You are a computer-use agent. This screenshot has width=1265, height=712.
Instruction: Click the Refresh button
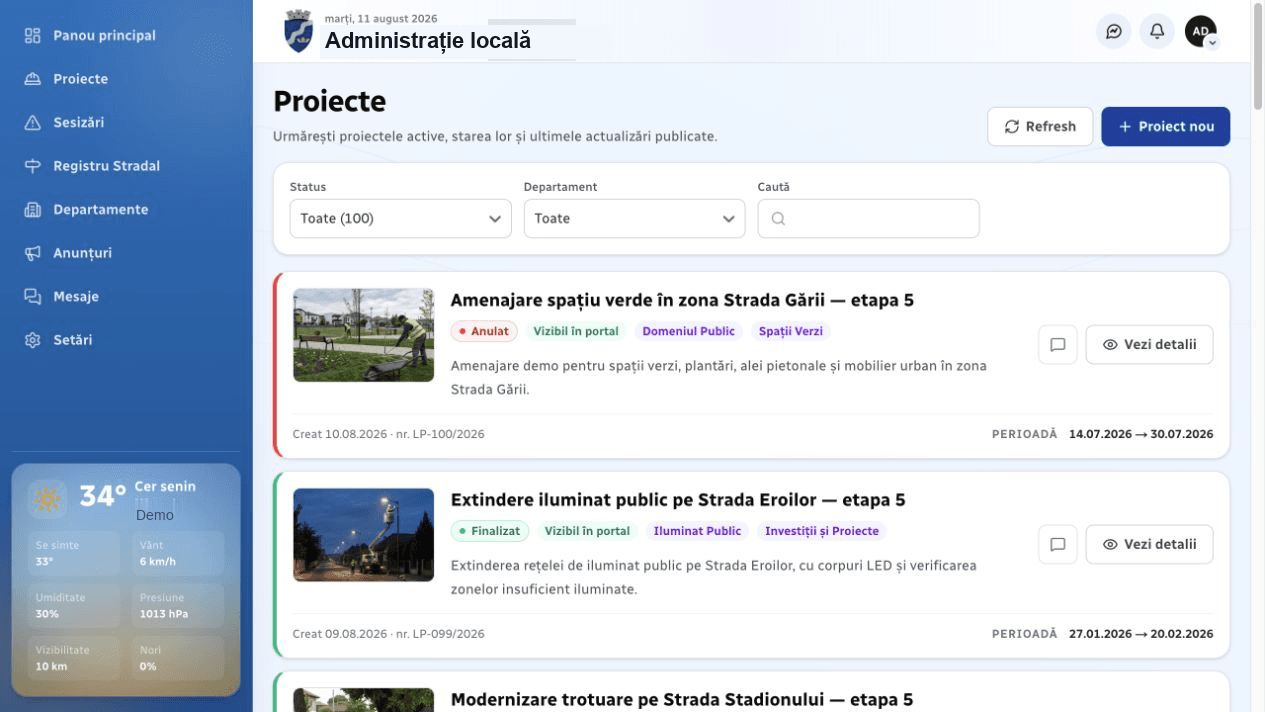point(1040,126)
